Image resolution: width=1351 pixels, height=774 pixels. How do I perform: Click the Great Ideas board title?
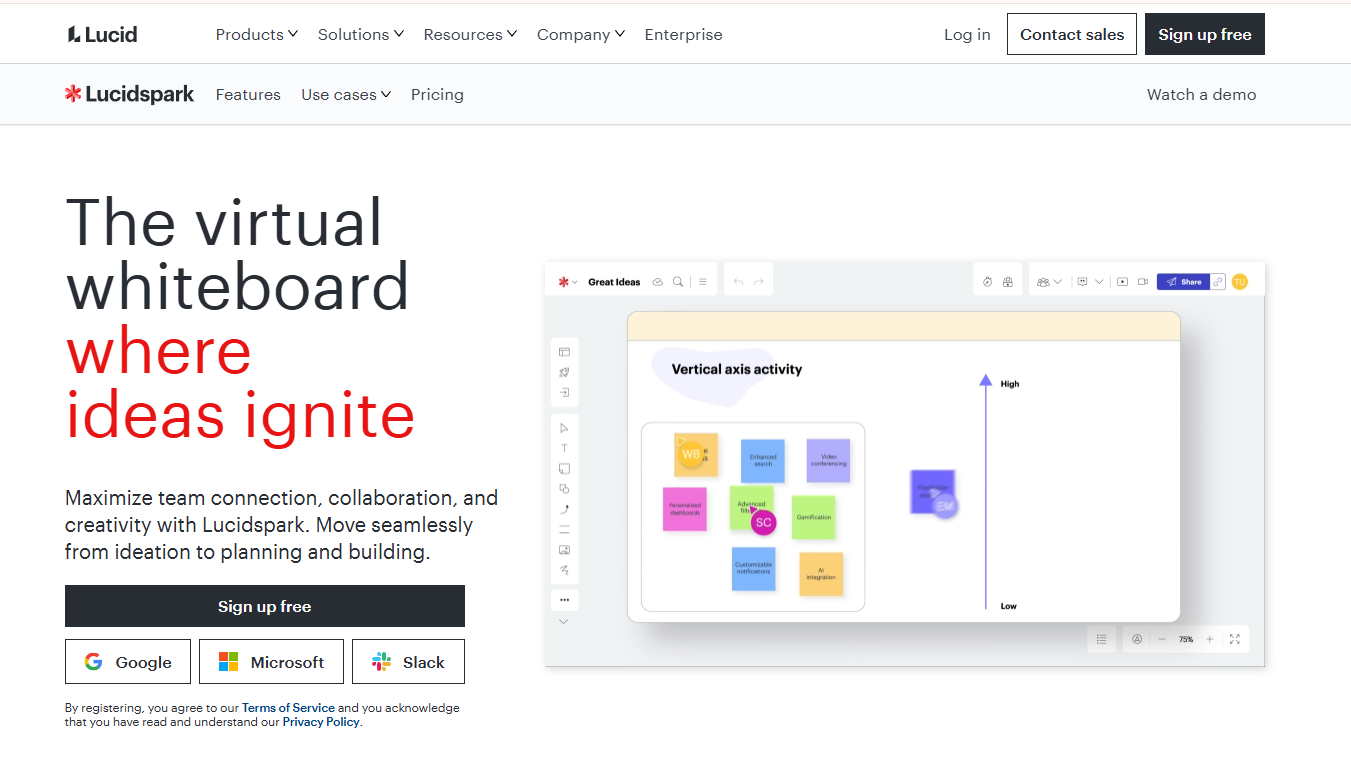click(614, 282)
